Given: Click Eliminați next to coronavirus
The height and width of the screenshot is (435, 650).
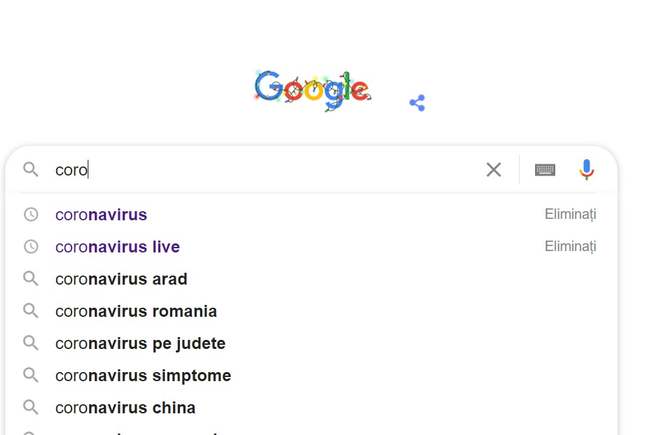Looking at the screenshot, I should (x=570, y=214).
